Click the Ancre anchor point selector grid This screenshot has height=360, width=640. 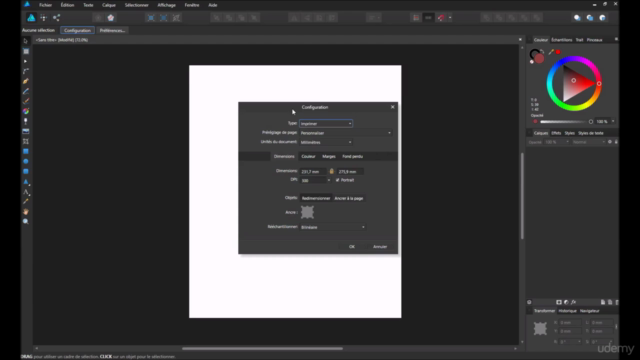click(307, 212)
